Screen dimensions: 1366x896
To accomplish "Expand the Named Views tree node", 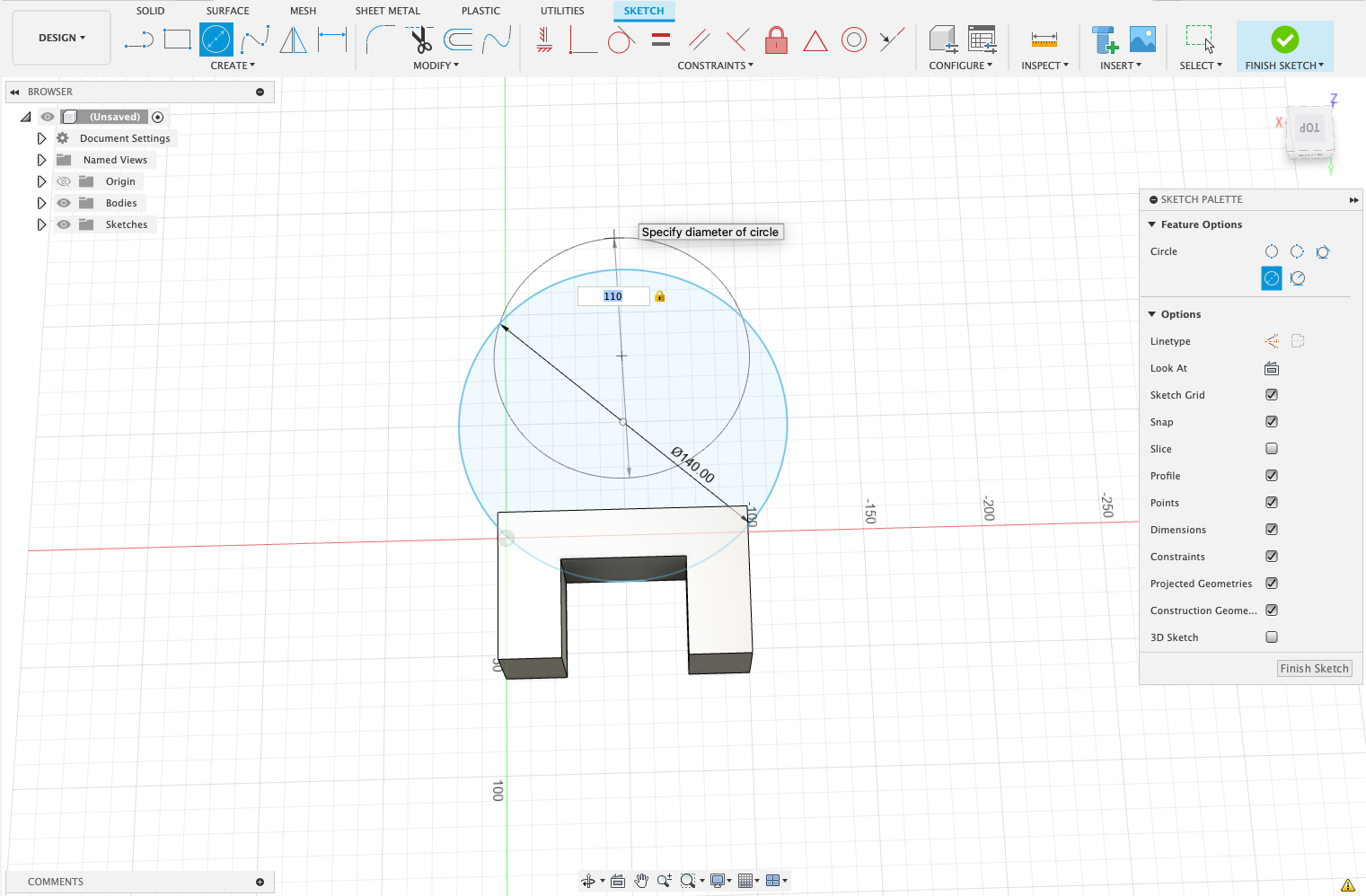I will click(41, 160).
